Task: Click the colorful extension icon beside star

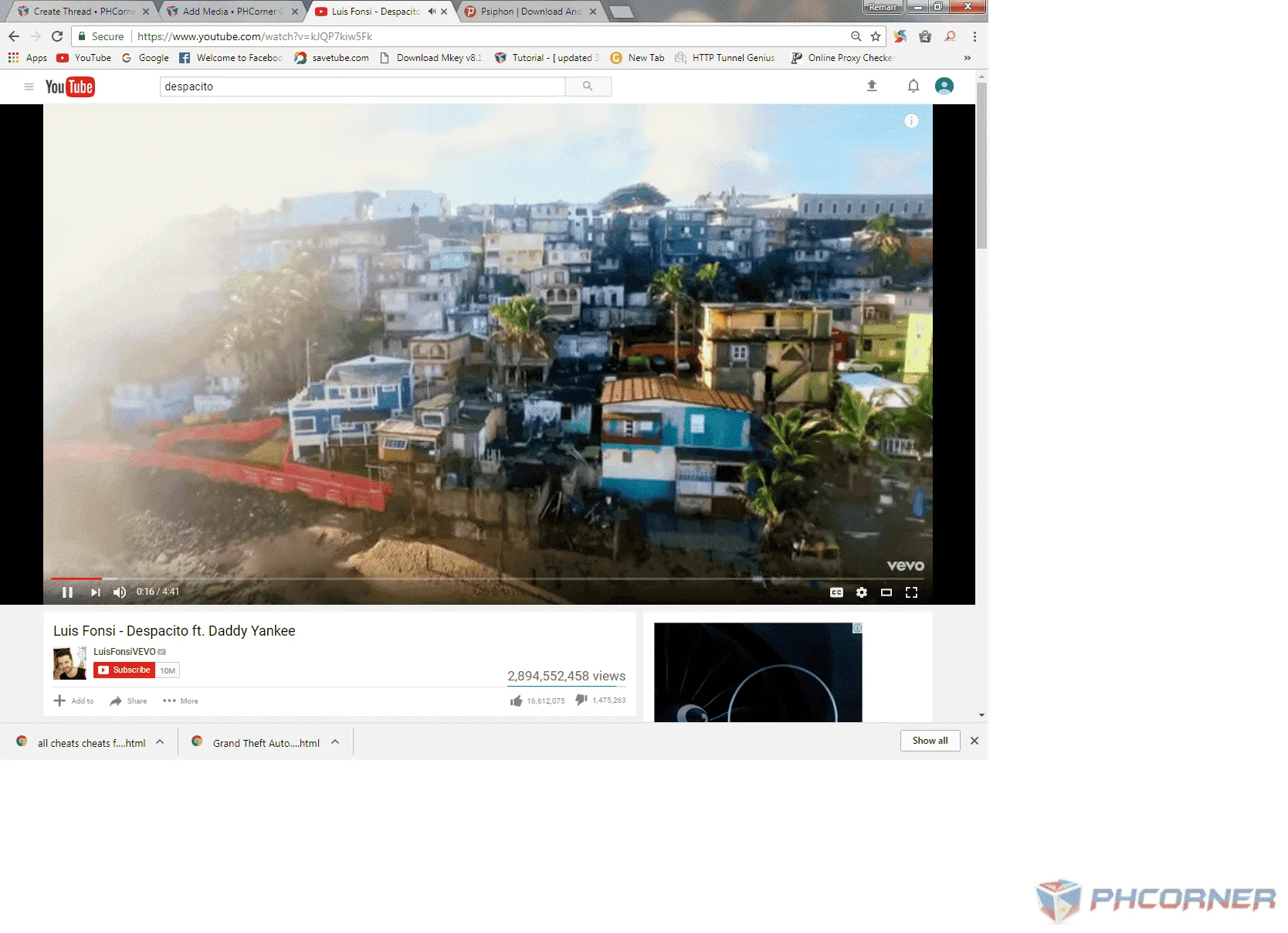Action: click(900, 36)
